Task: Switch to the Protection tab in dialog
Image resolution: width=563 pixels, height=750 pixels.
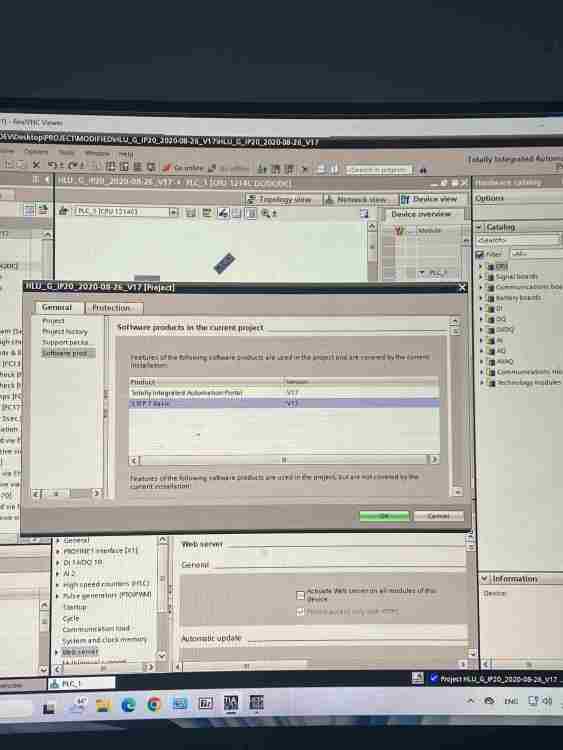Action: coord(113,308)
